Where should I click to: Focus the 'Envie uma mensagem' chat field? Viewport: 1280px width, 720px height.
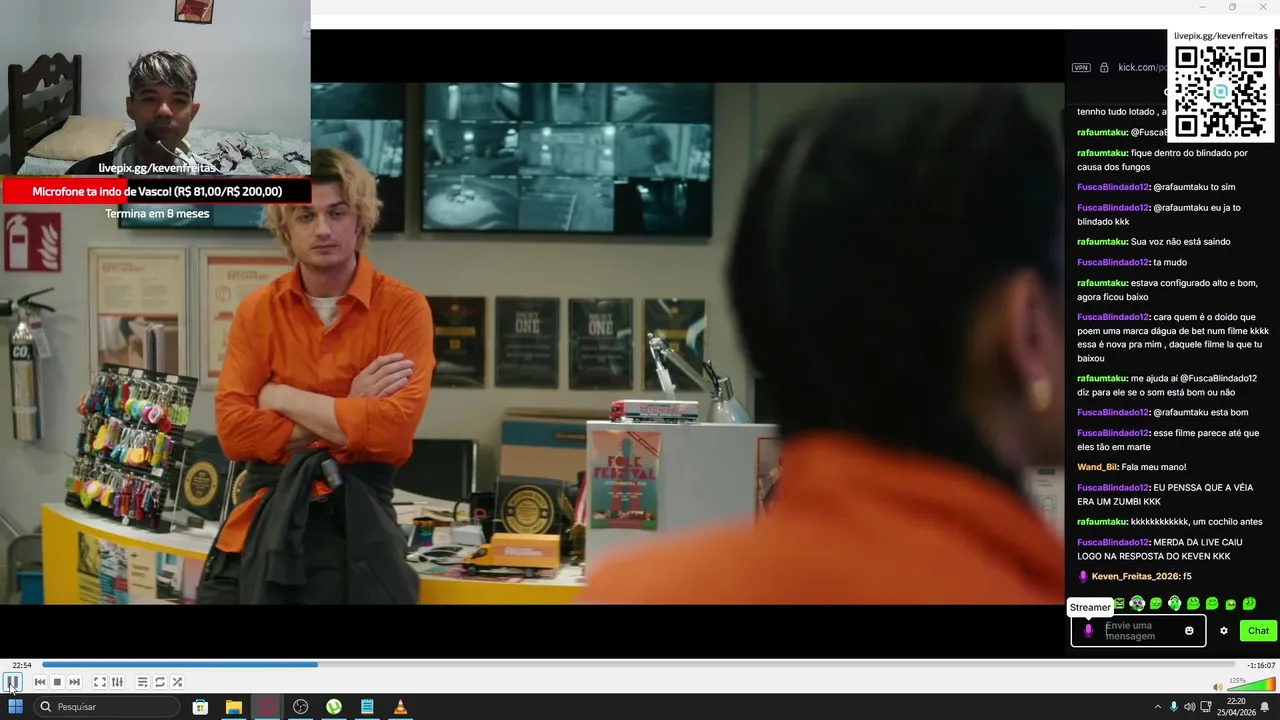pos(1138,631)
